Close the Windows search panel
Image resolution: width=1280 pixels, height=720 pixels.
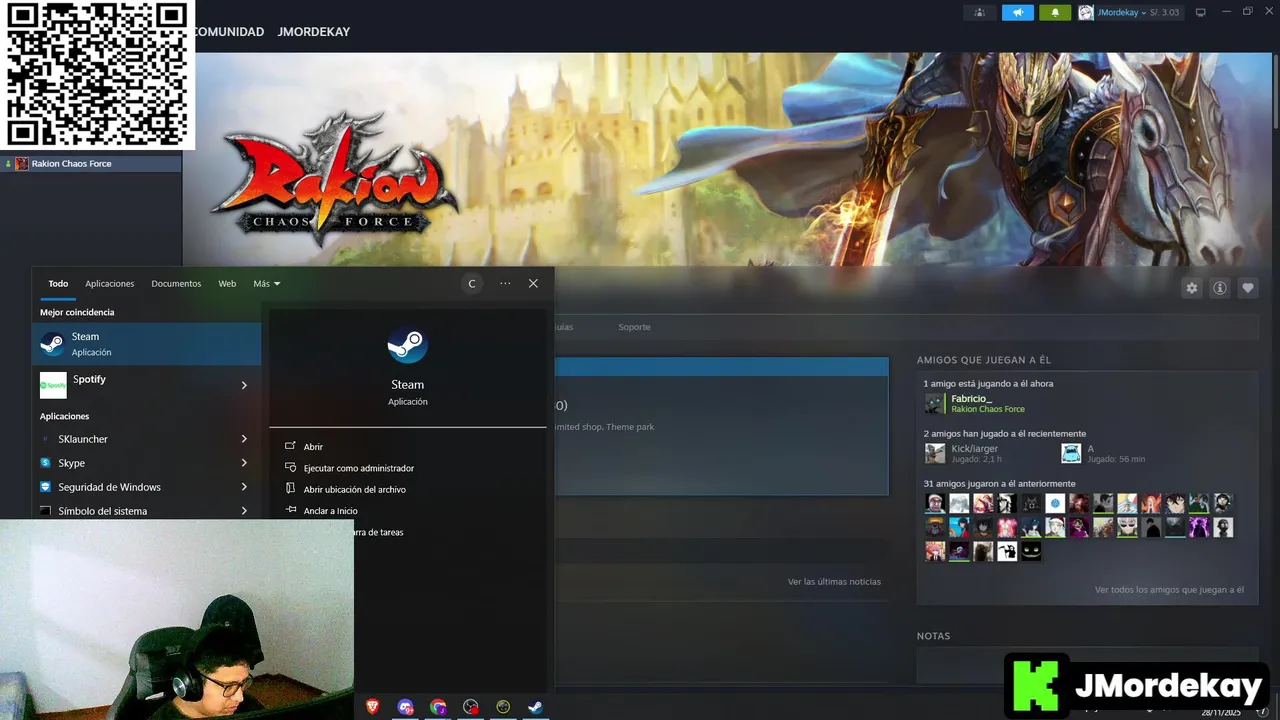point(533,284)
